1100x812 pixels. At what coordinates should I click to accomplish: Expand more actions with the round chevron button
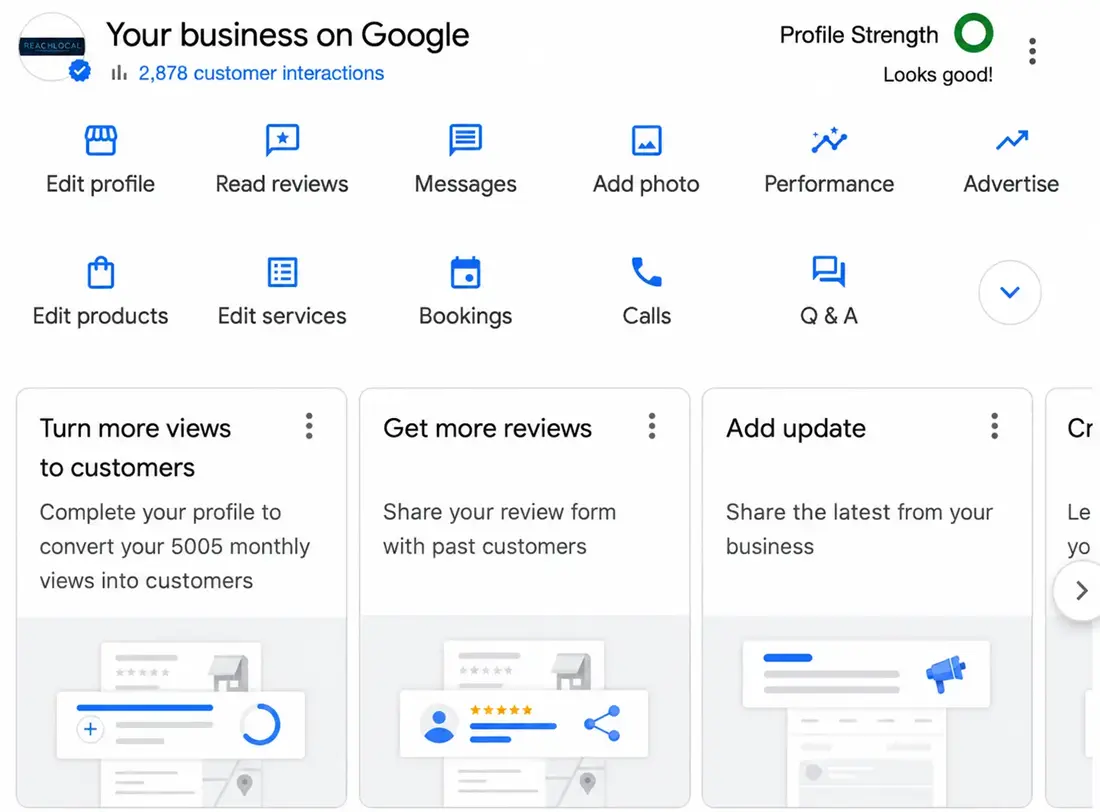(x=1010, y=292)
